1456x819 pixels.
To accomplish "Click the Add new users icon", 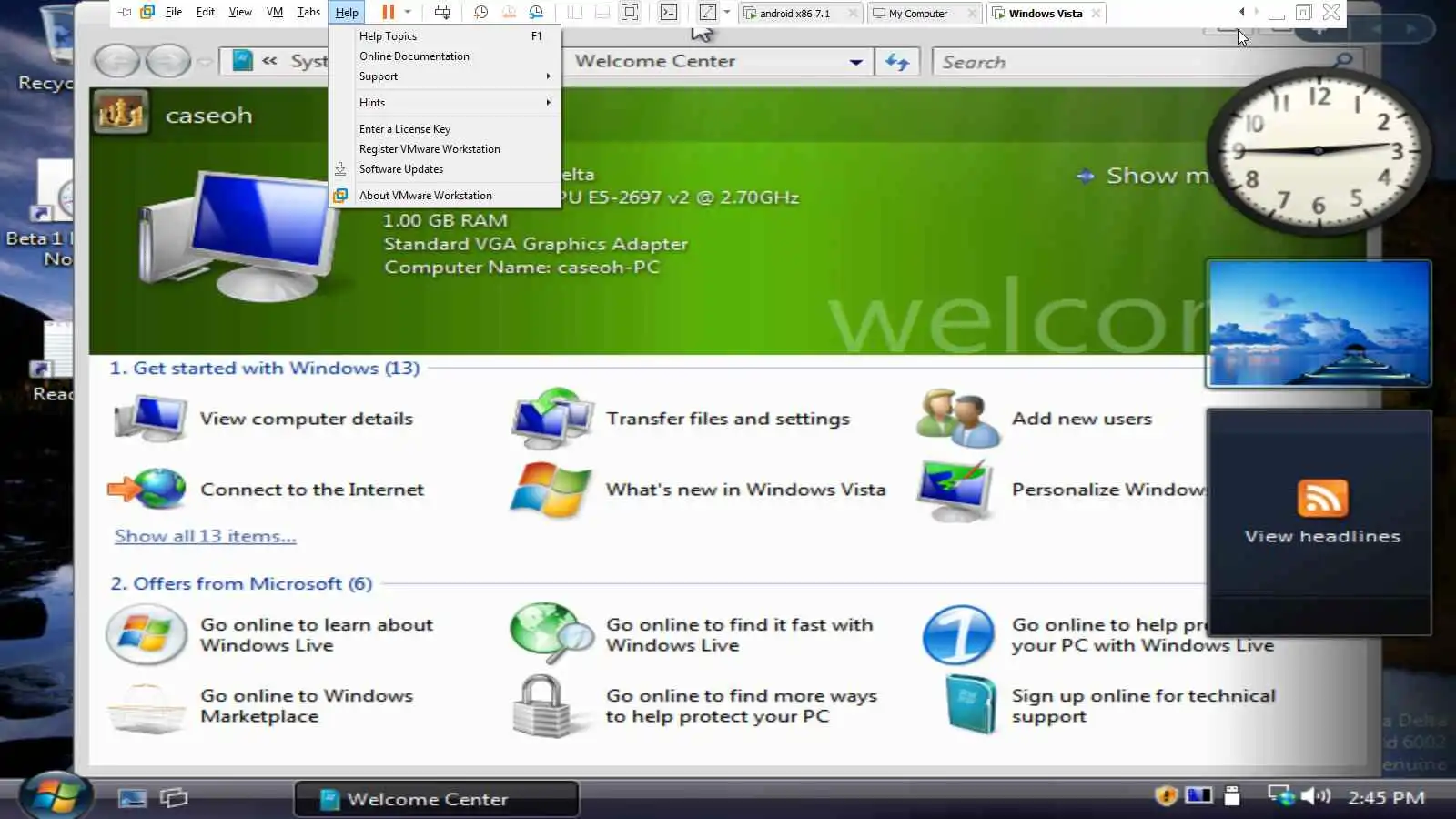I will (x=958, y=418).
